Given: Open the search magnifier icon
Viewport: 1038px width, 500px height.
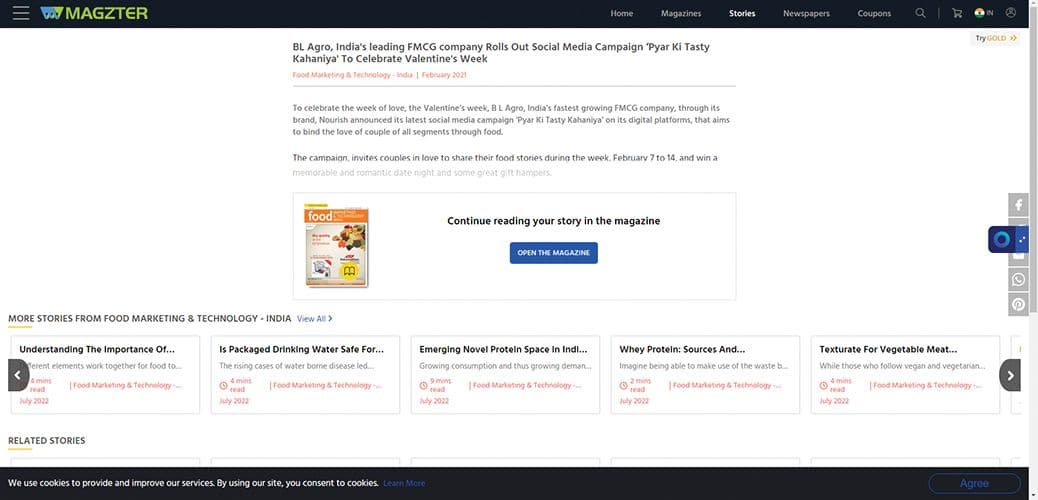Looking at the screenshot, I should coord(920,13).
